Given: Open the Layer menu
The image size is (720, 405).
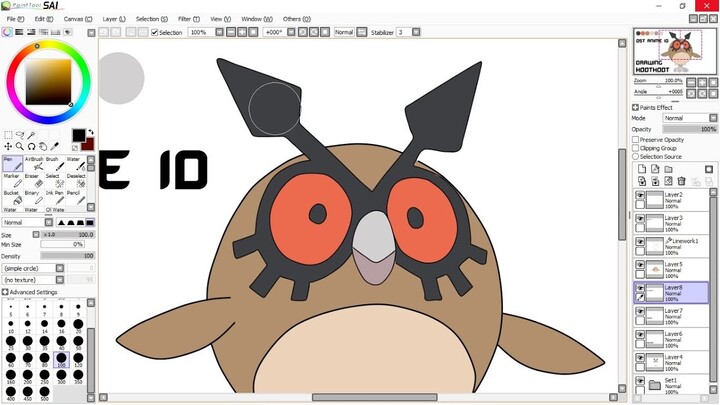Looking at the screenshot, I should tap(114, 19).
